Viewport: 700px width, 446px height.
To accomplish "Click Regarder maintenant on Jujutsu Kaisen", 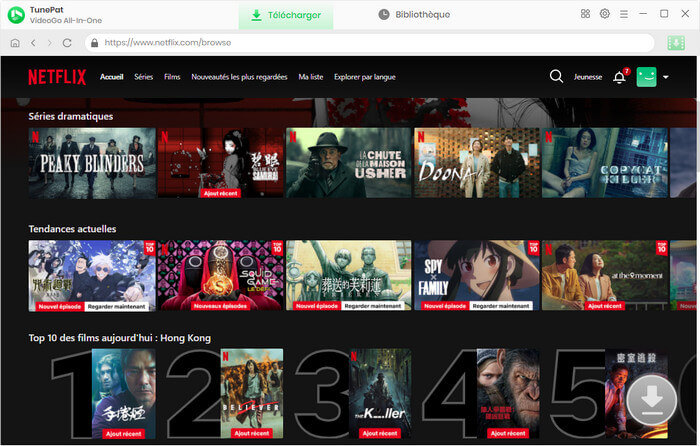I will coord(117,306).
